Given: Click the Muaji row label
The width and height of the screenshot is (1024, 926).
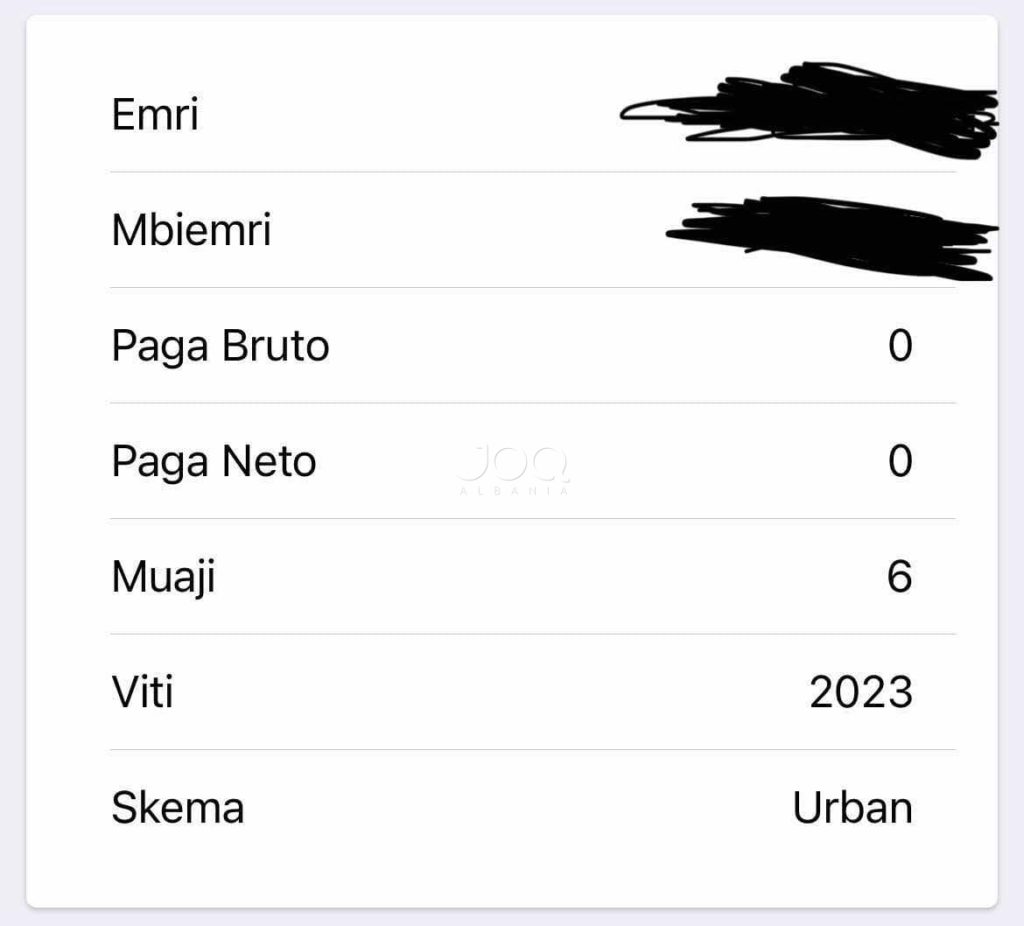Looking at the screenshot, I should (x=163, y=577).
